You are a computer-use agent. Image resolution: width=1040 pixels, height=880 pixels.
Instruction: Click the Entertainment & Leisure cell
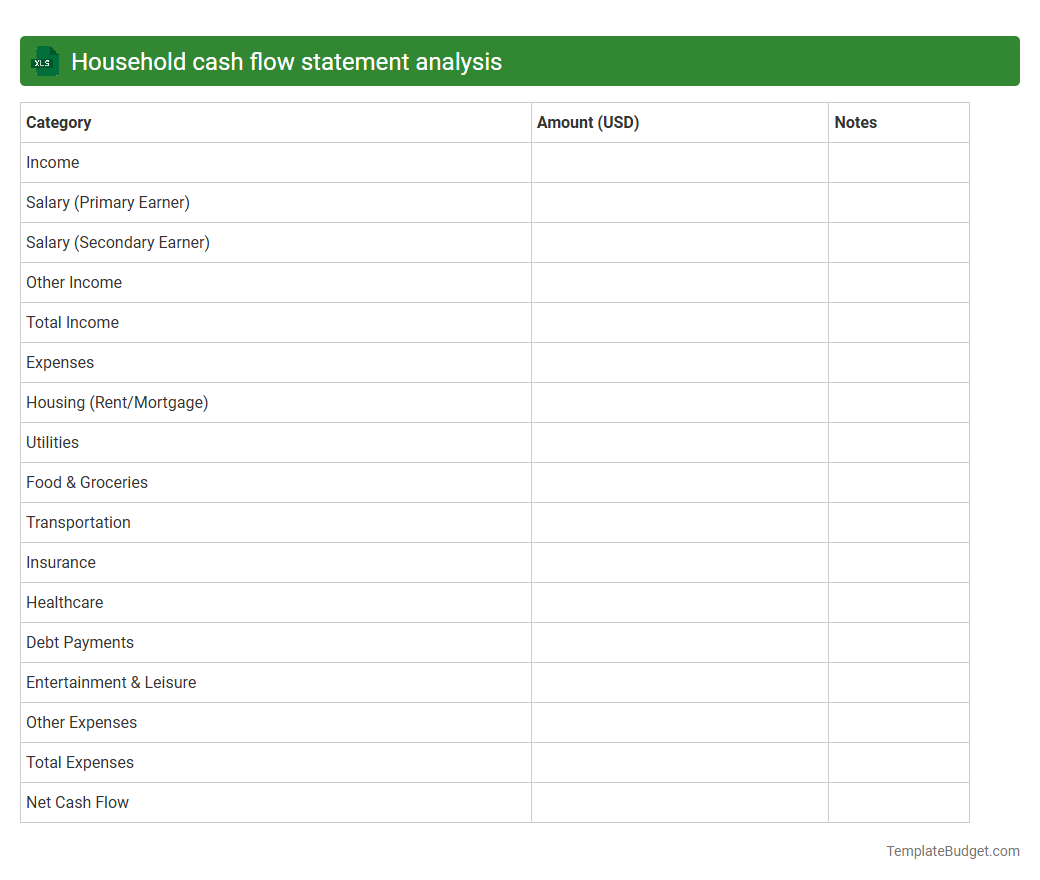click(x=111, y=682)
